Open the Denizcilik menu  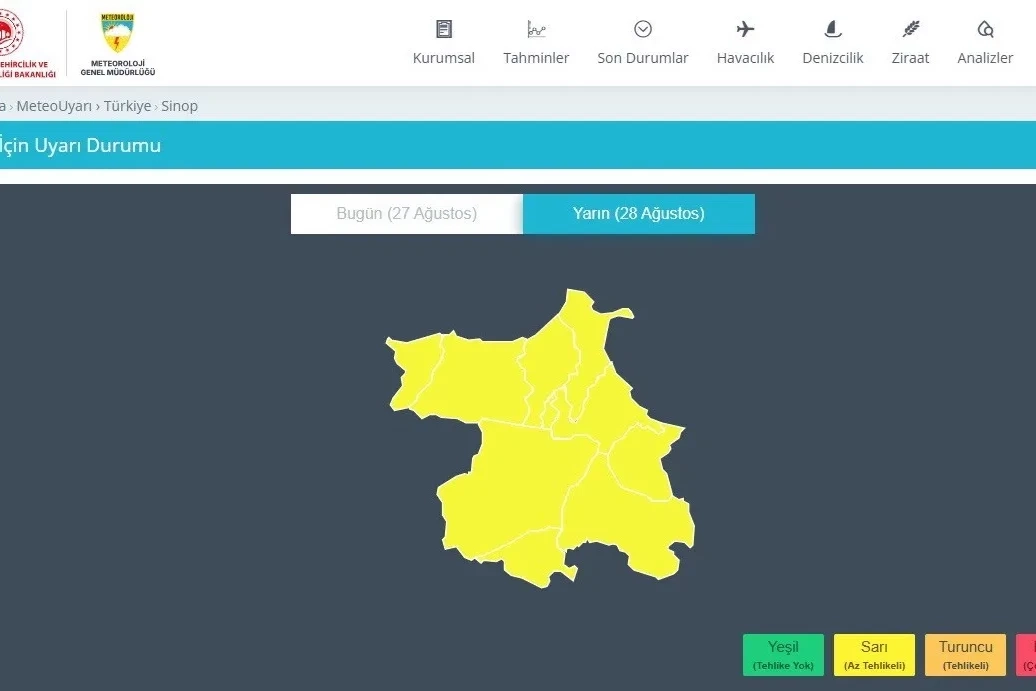click(832, 58)
